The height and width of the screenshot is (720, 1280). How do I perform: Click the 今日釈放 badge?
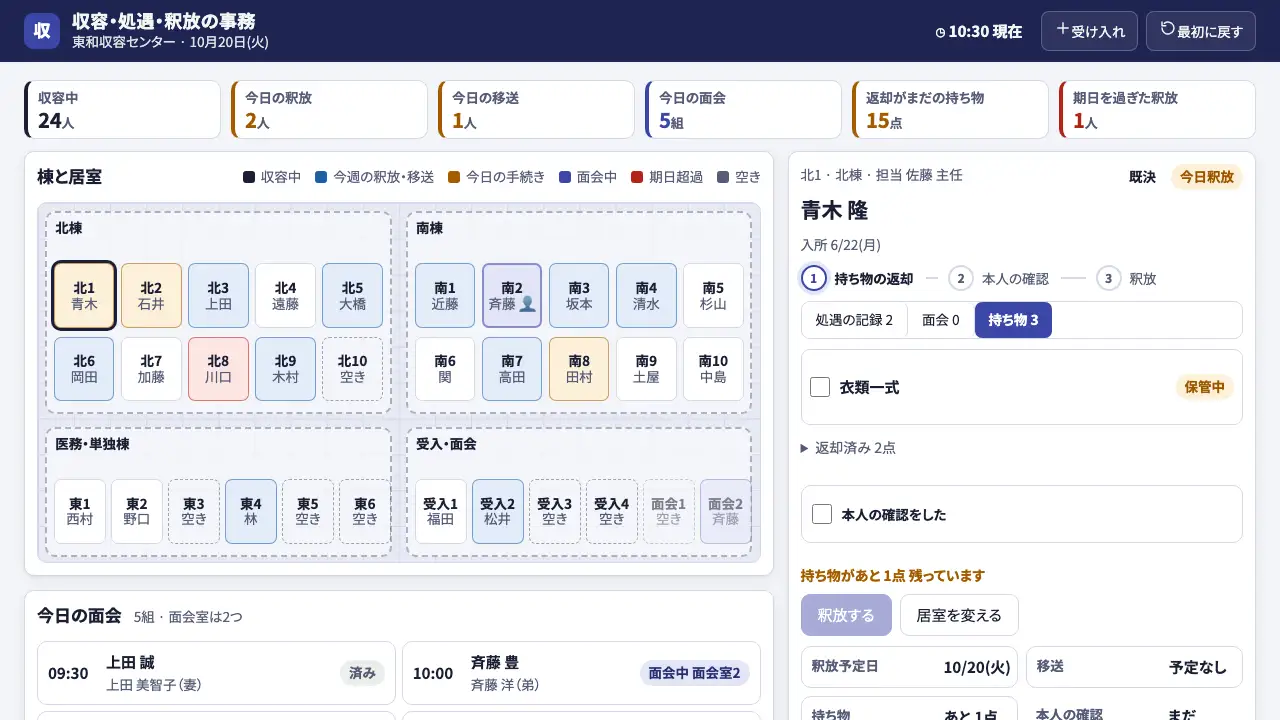point(1207,177)
